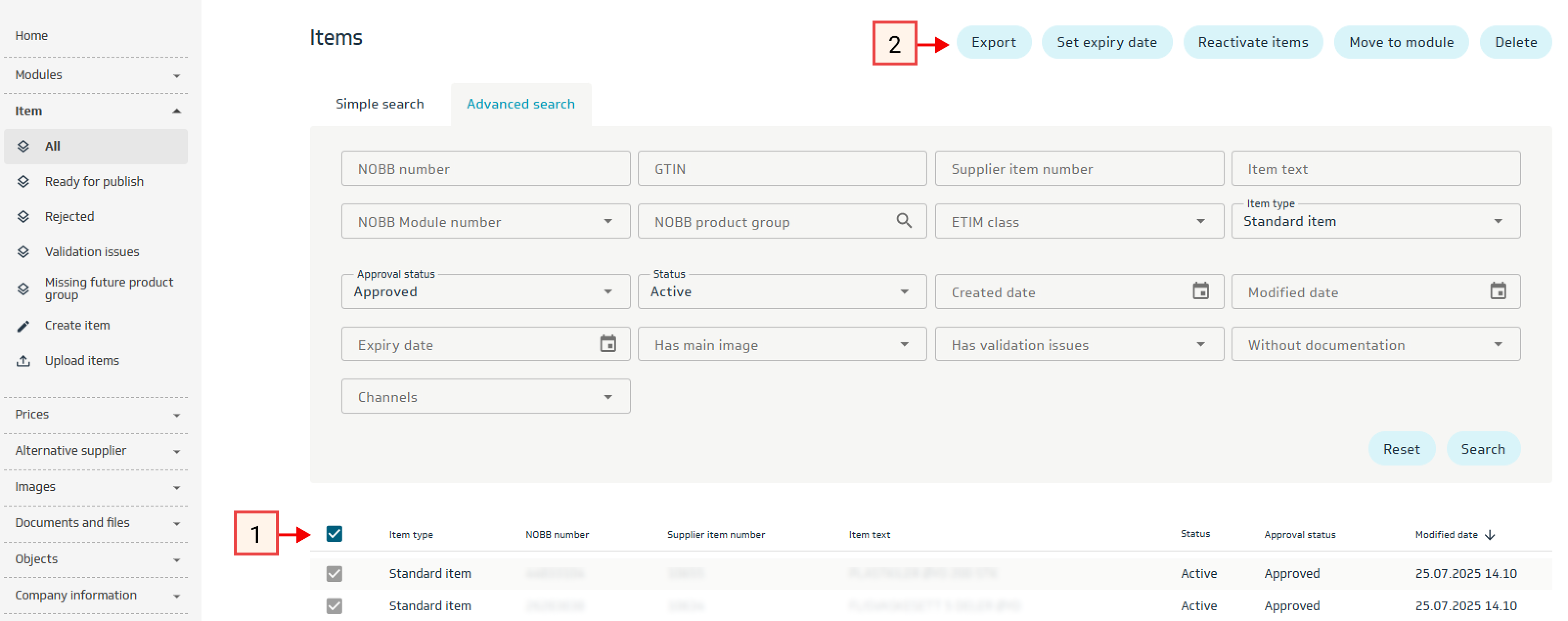Screen dimensions: 1568x621
Task: Click the Export button
Action: pos(993,43)
